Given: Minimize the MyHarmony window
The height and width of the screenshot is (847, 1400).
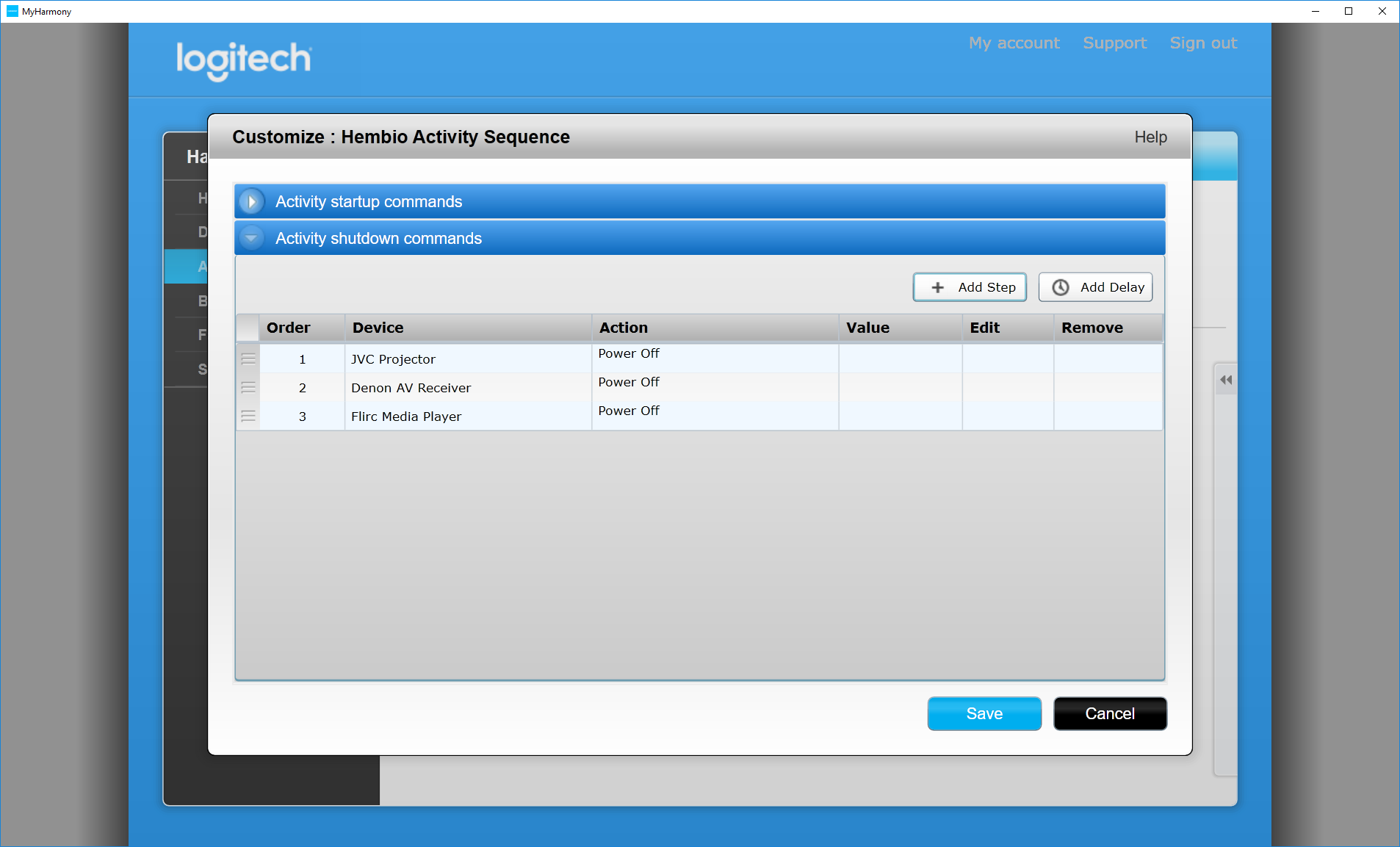Looking at the screenshot, I should 1316,11.
